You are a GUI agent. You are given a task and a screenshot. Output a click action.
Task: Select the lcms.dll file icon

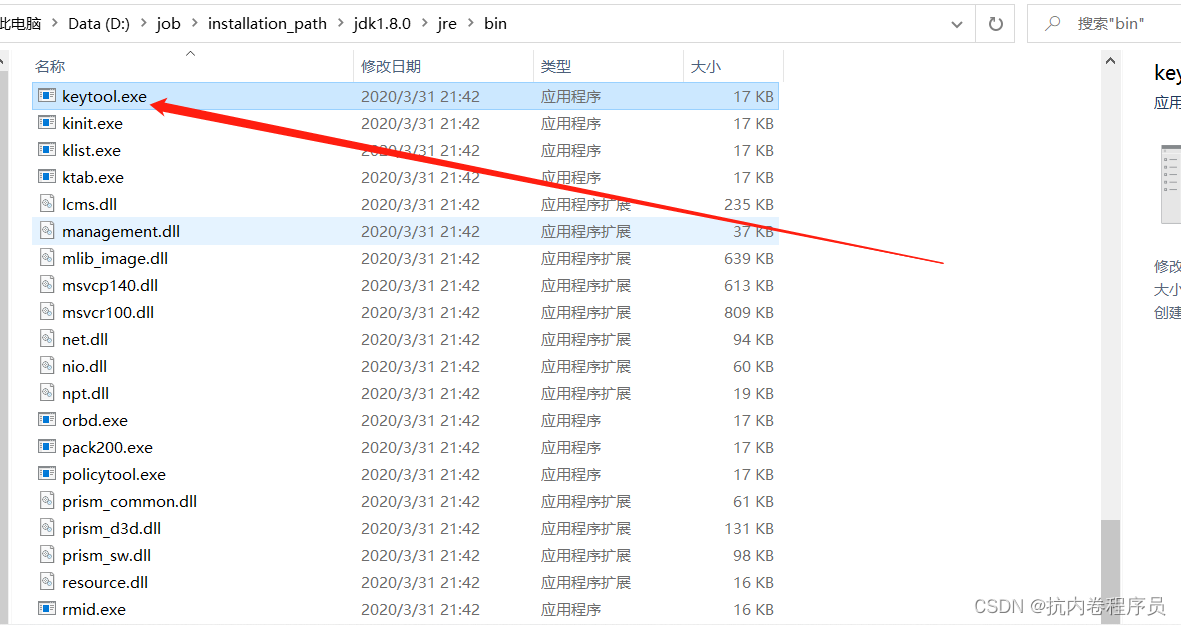pyautogui.click(x=47, y=204)
